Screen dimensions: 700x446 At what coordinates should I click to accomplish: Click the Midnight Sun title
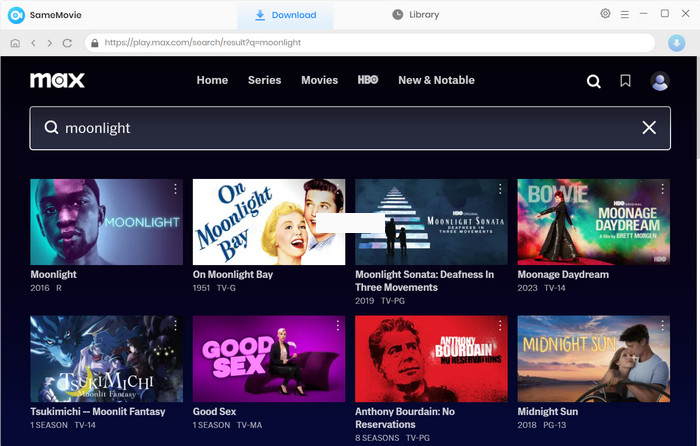[548, 412]
